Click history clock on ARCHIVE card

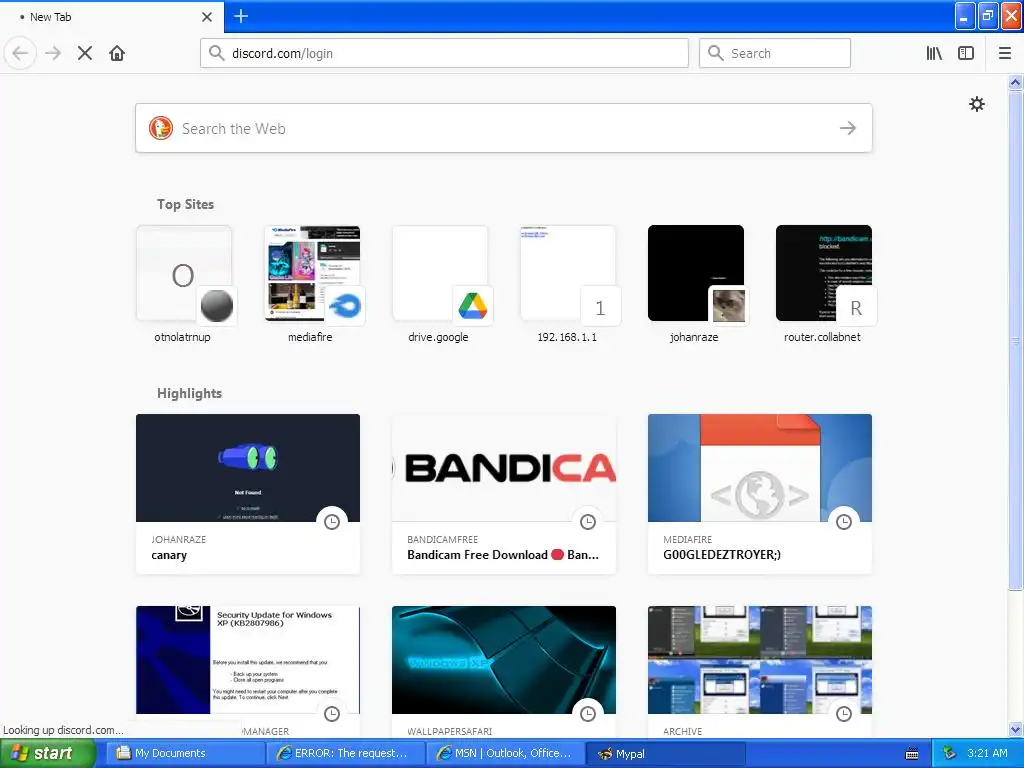click(844, 714)
